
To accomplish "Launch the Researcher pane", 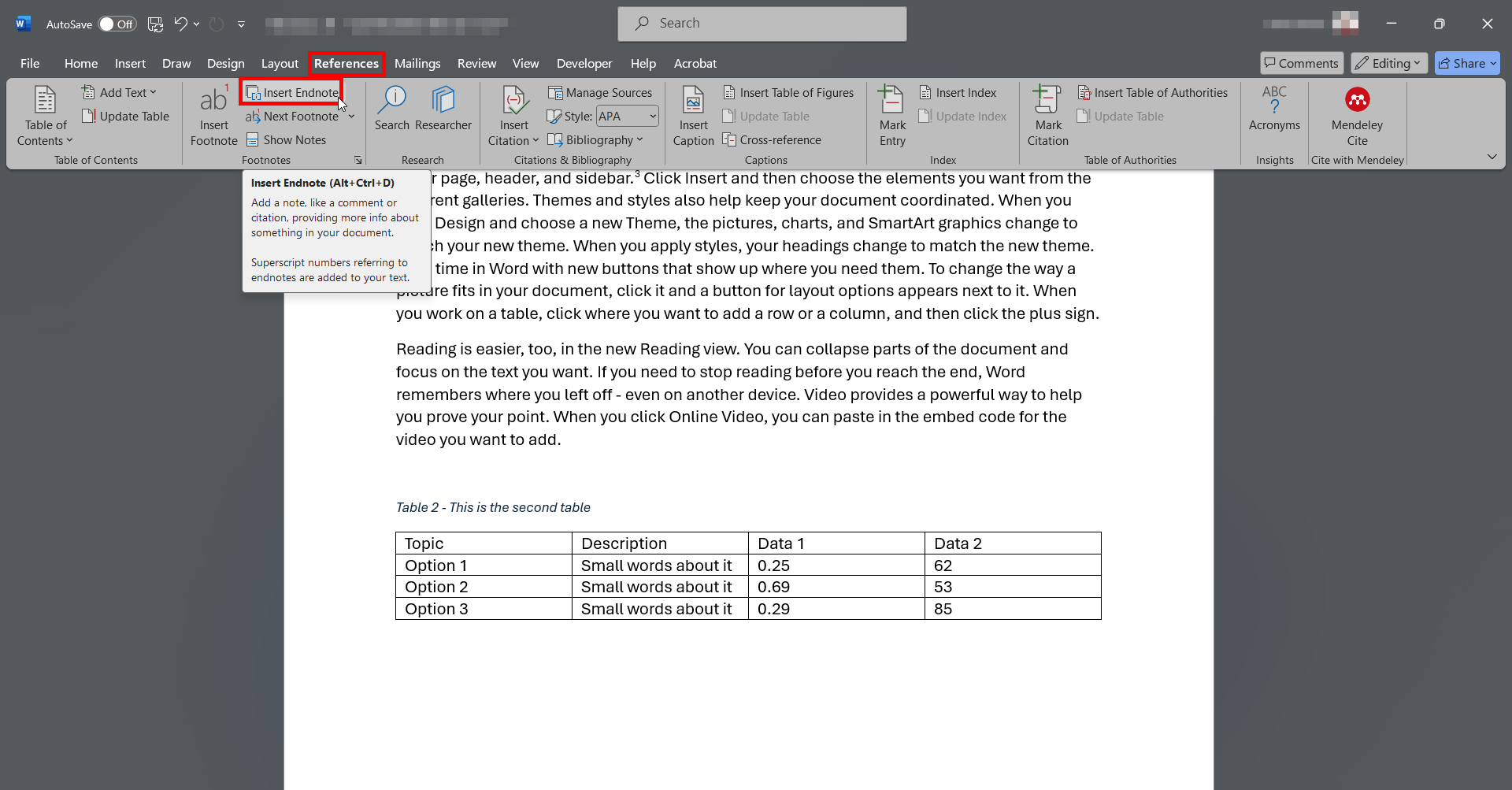I will 443,110.
